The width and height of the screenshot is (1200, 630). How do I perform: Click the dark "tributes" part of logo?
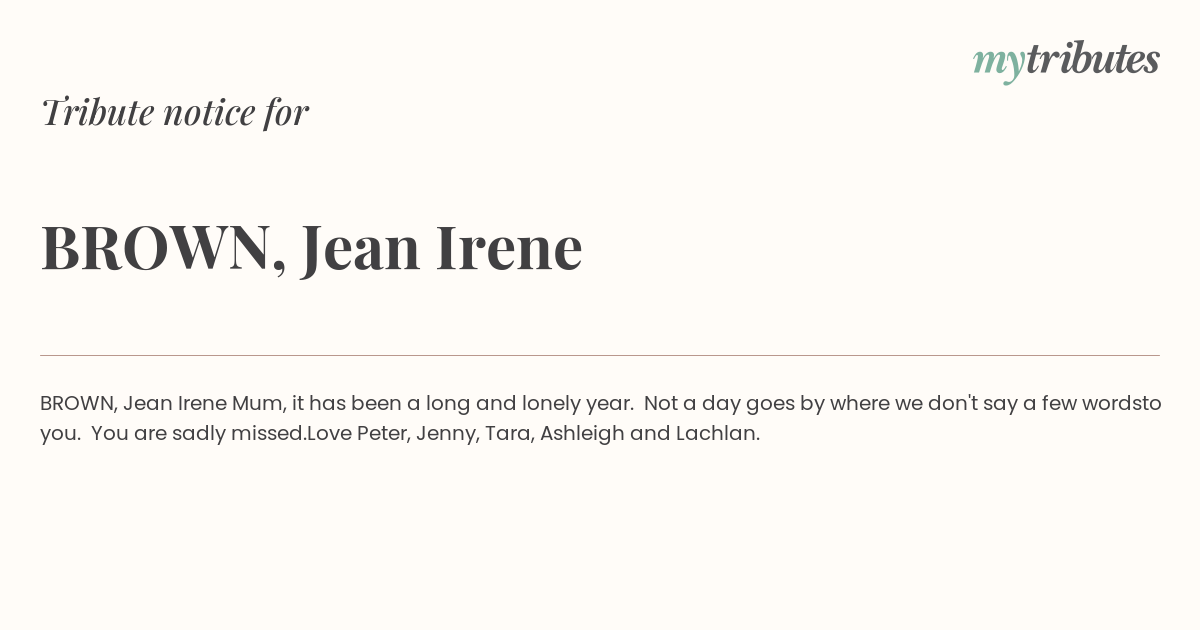pos(1092,59)
